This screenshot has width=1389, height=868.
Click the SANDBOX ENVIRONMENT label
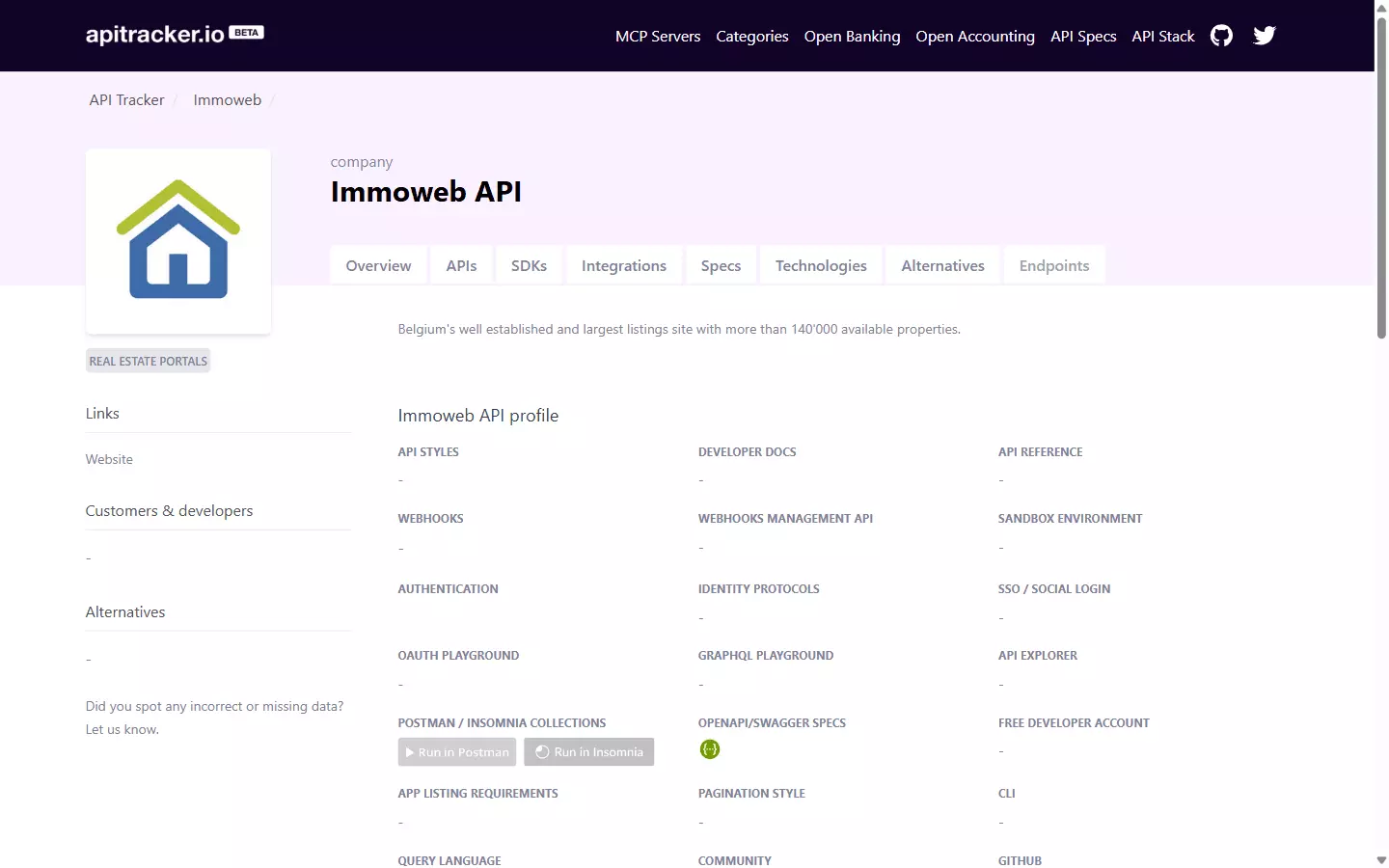point(1071,518)
